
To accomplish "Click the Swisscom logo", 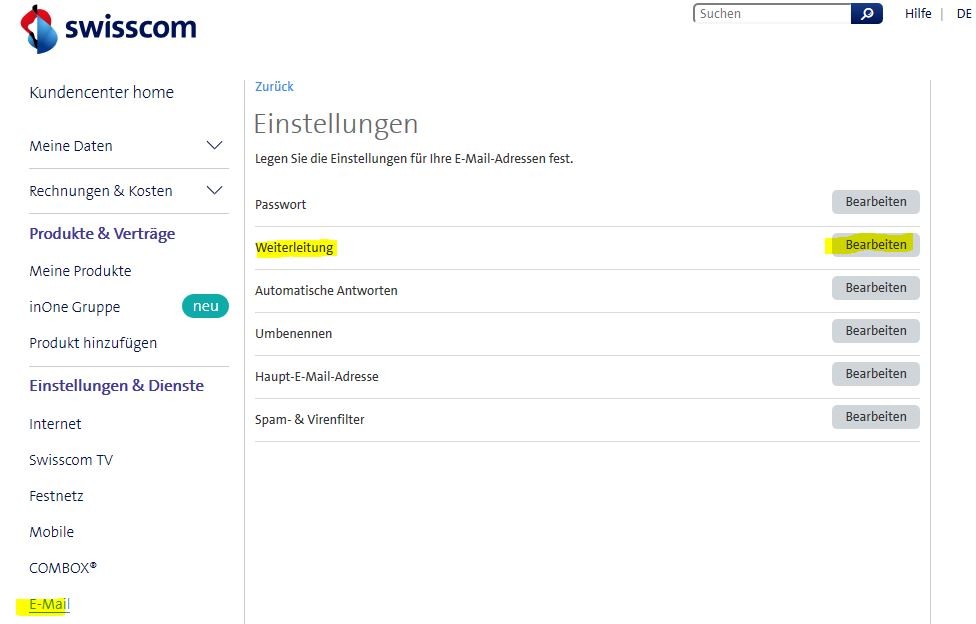I will (107, 28).
